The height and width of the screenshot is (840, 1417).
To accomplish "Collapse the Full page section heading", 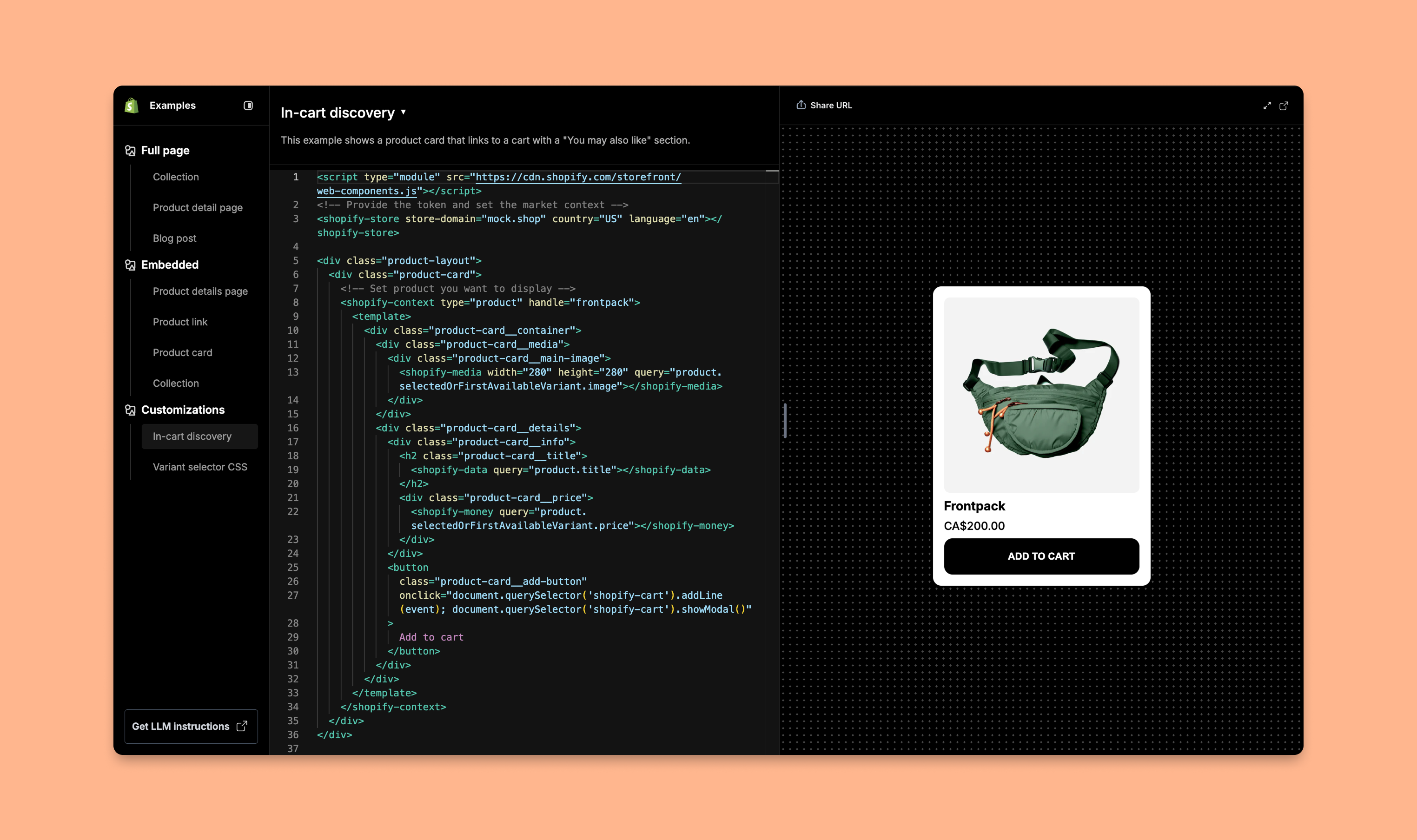I will 165,151.
